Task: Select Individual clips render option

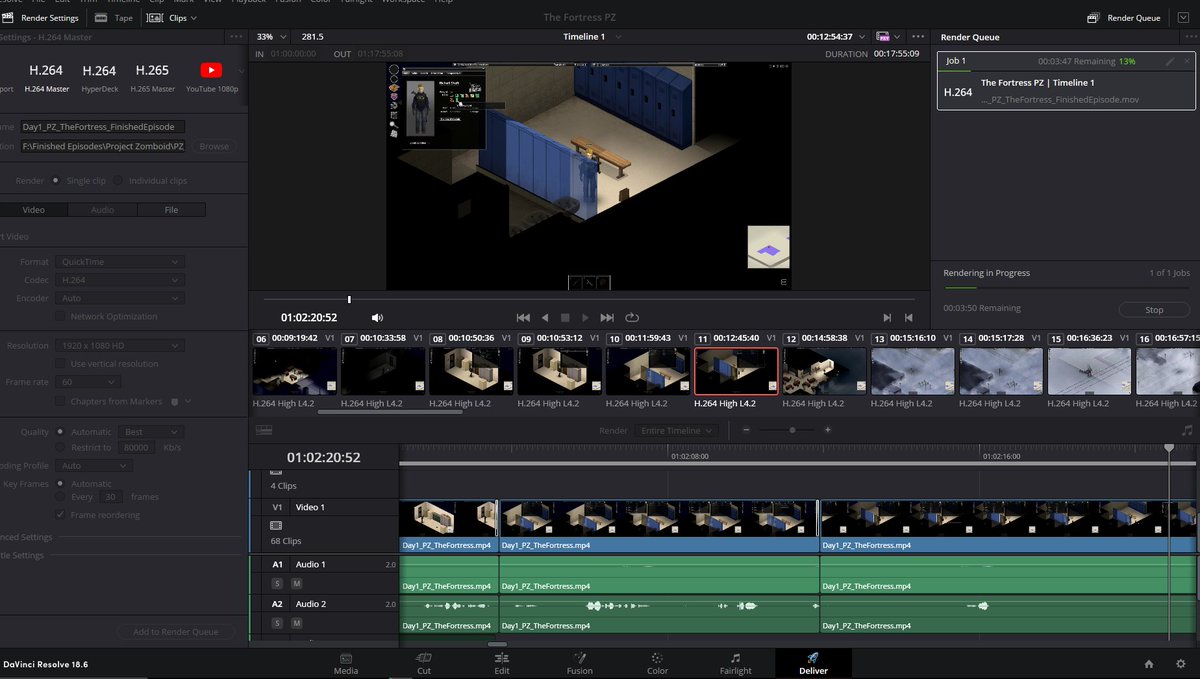Action: 118,181
